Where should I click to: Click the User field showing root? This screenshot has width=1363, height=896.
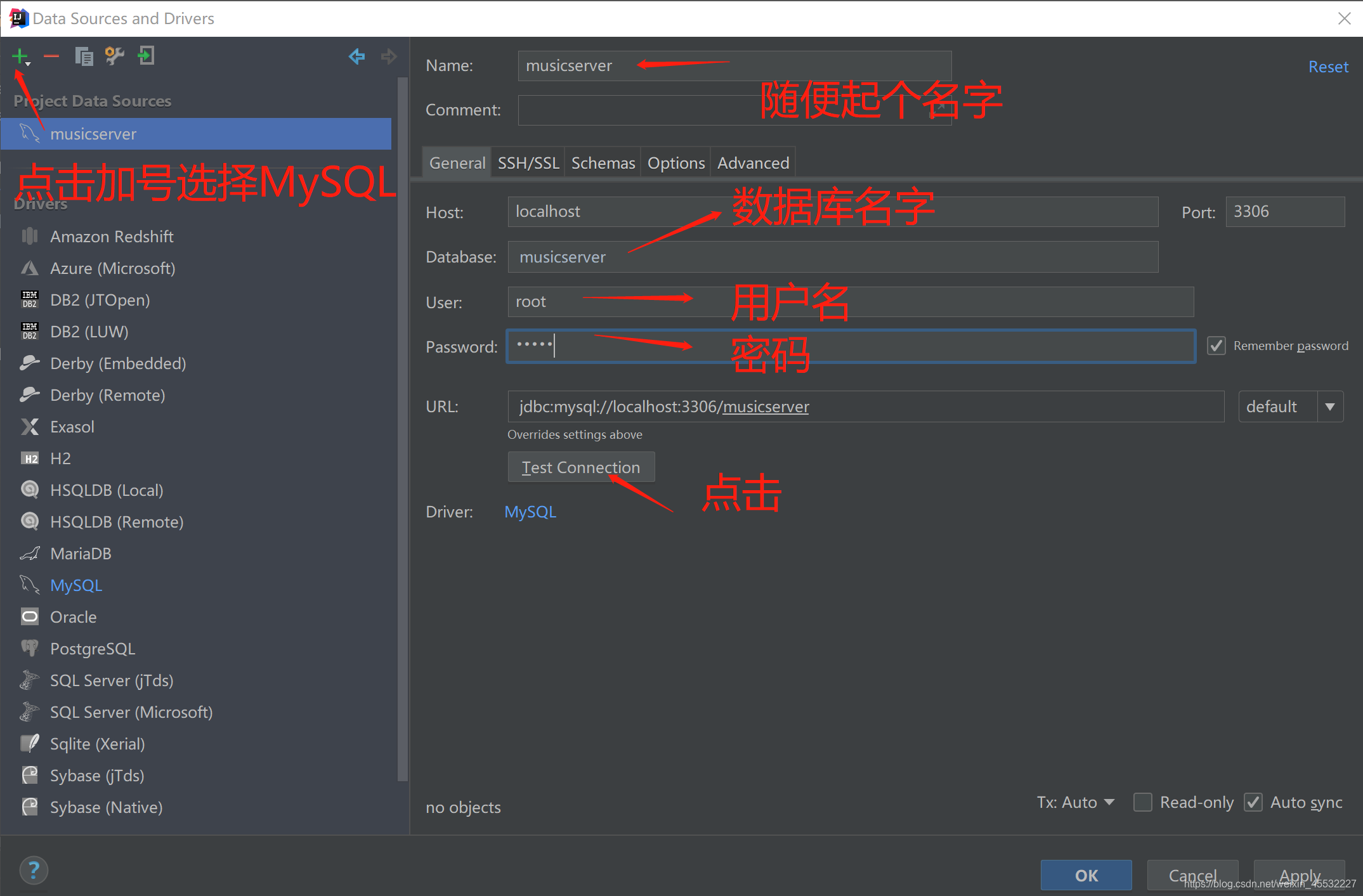851,302
